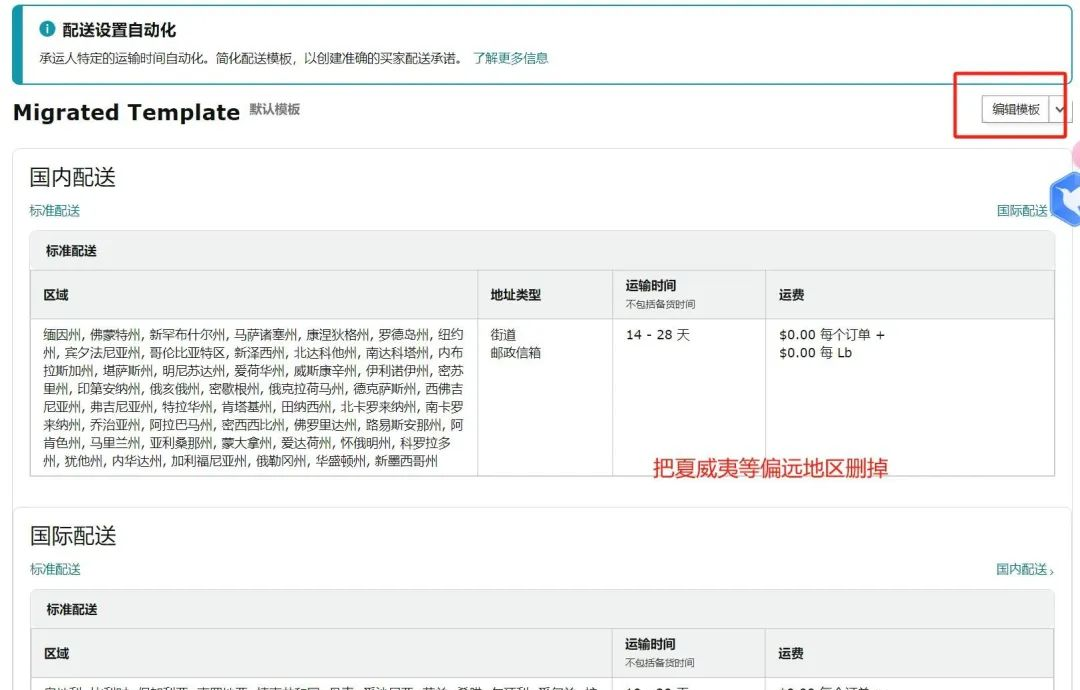Click 不包括备货时间 note in 国际配送 table
This screenshot has height=690, width=1080.
tap(659, 662)
